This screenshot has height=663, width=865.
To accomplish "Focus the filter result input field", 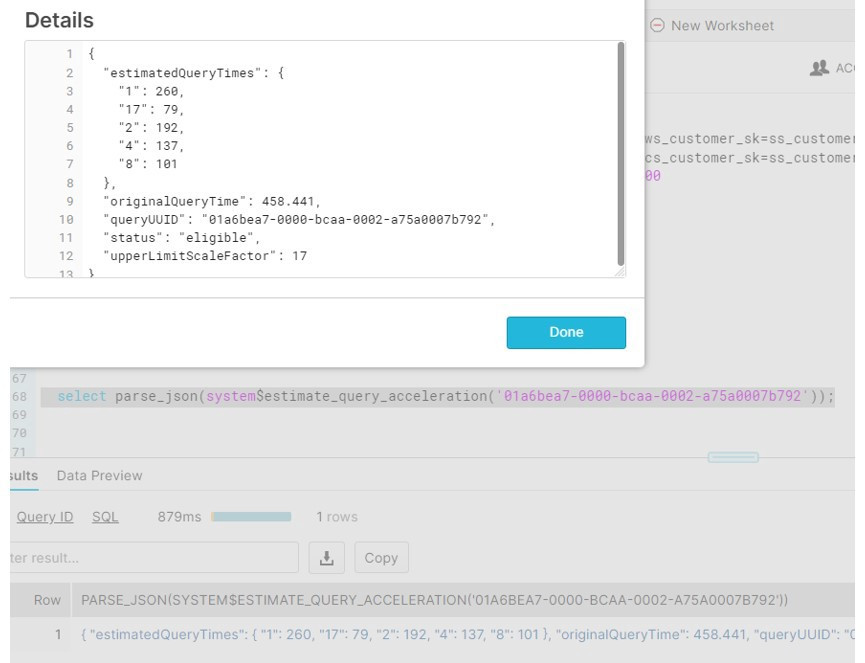I will pyautogui.click(x=154, y=558).
